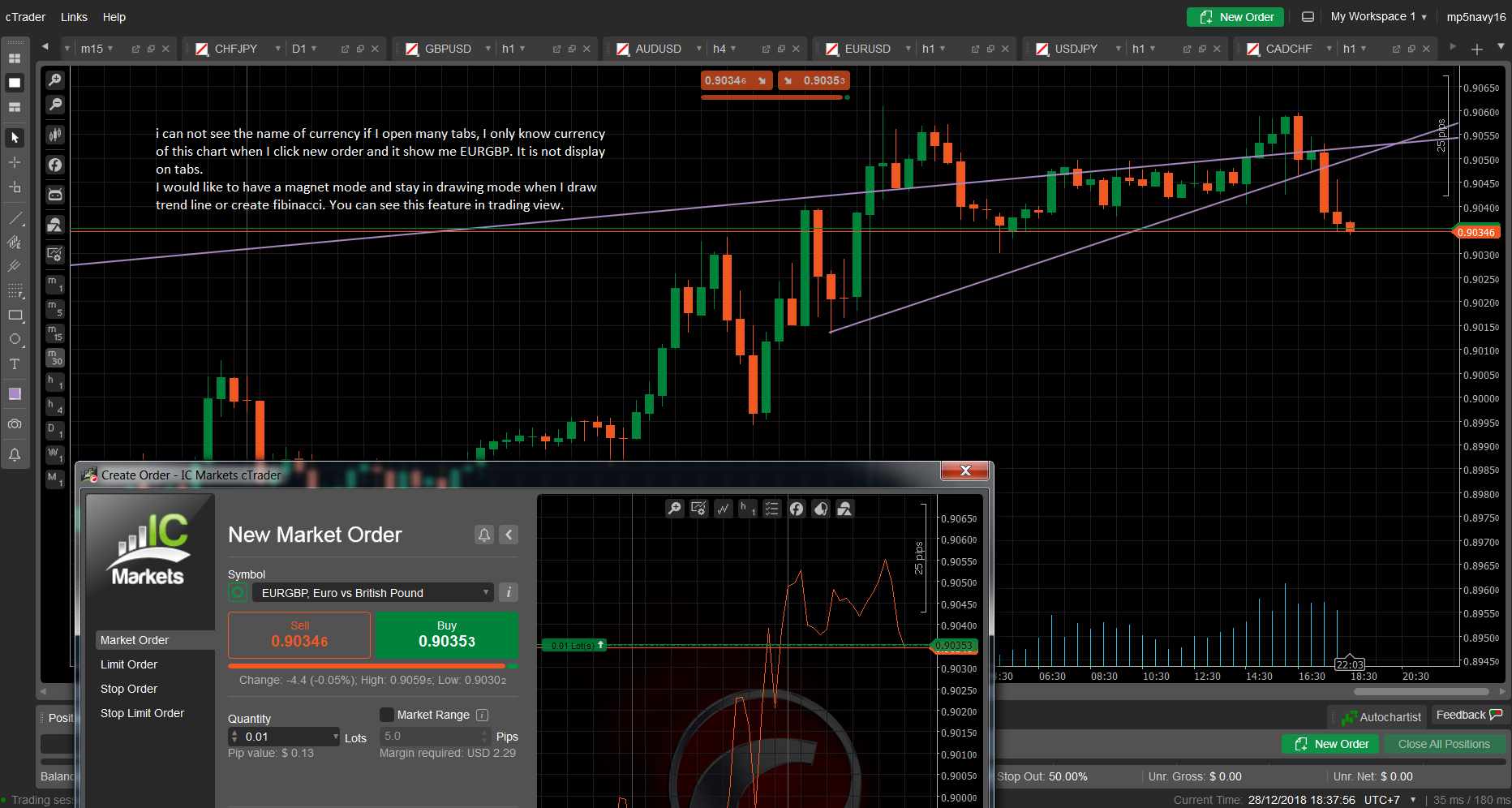Select the text annotation tool
The width and height of the screenshot is (1512, 808).
pos(15,364)
